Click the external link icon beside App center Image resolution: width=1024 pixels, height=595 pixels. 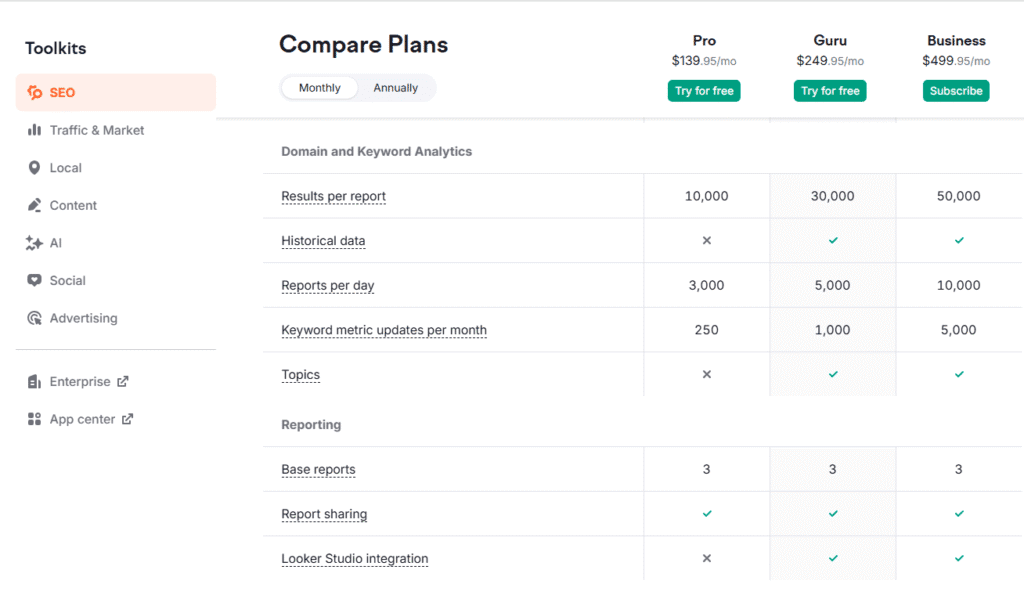point(127,419)
